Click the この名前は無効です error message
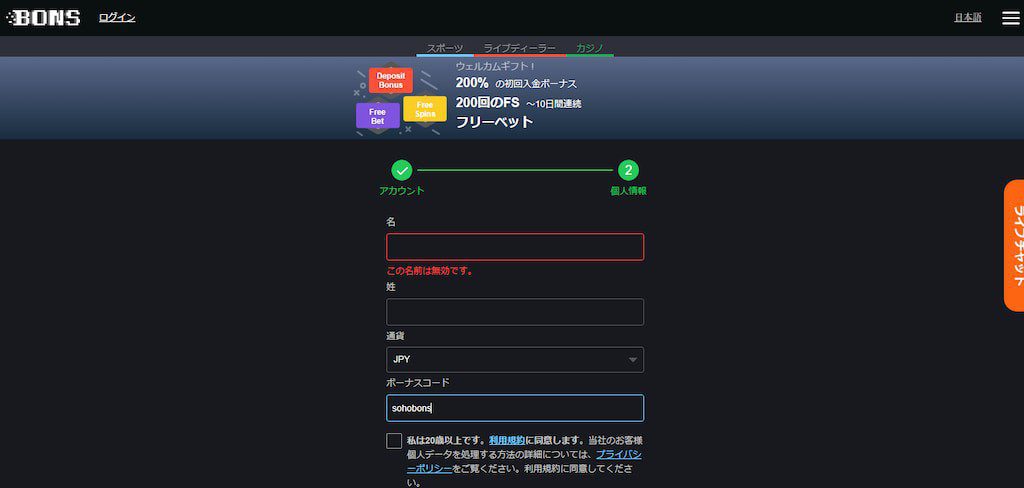Image resolution: width=1024 pixels, height=488 pixels. coord(430,270)
